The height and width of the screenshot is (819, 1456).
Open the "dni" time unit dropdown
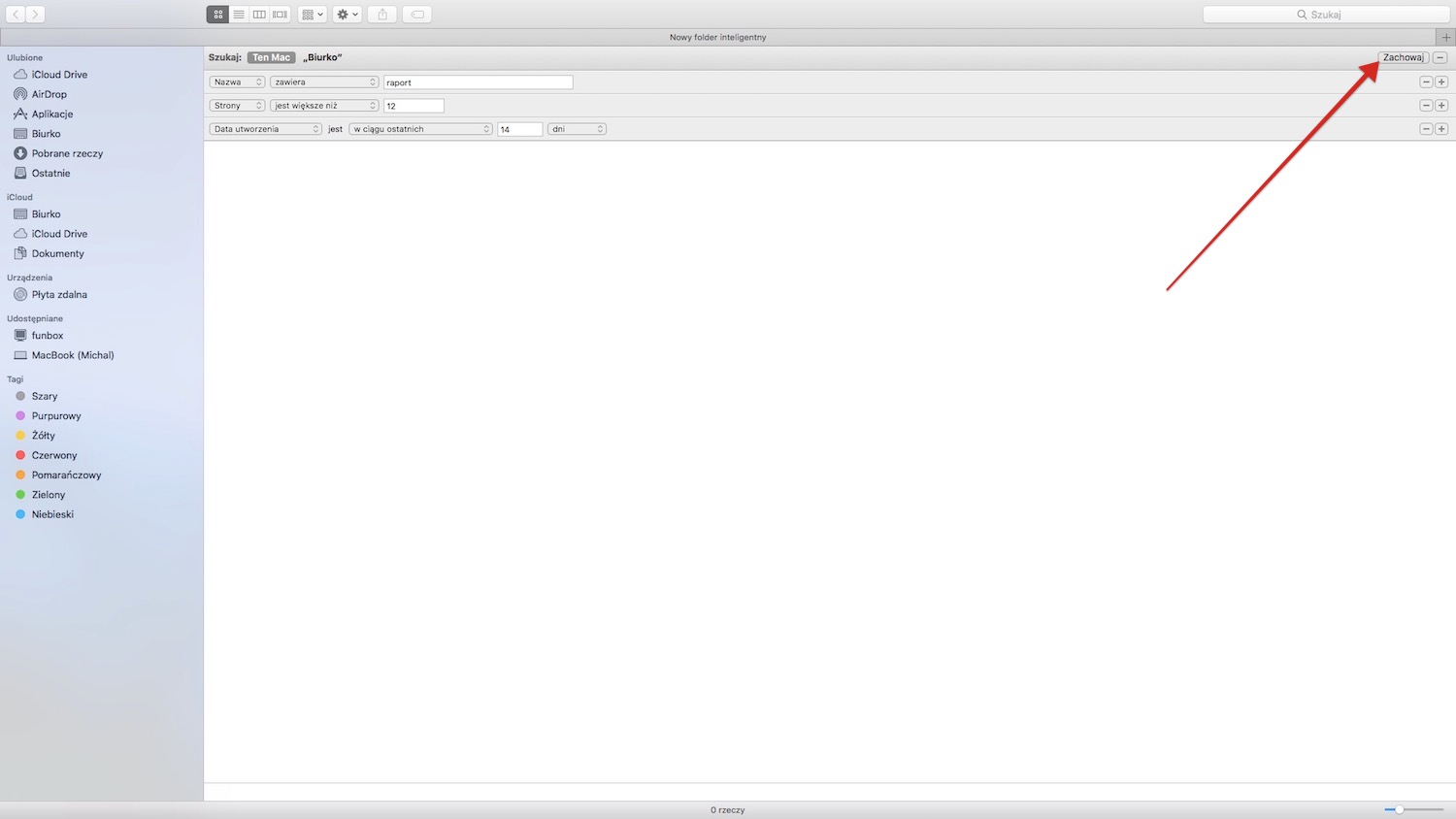[577, 129]
